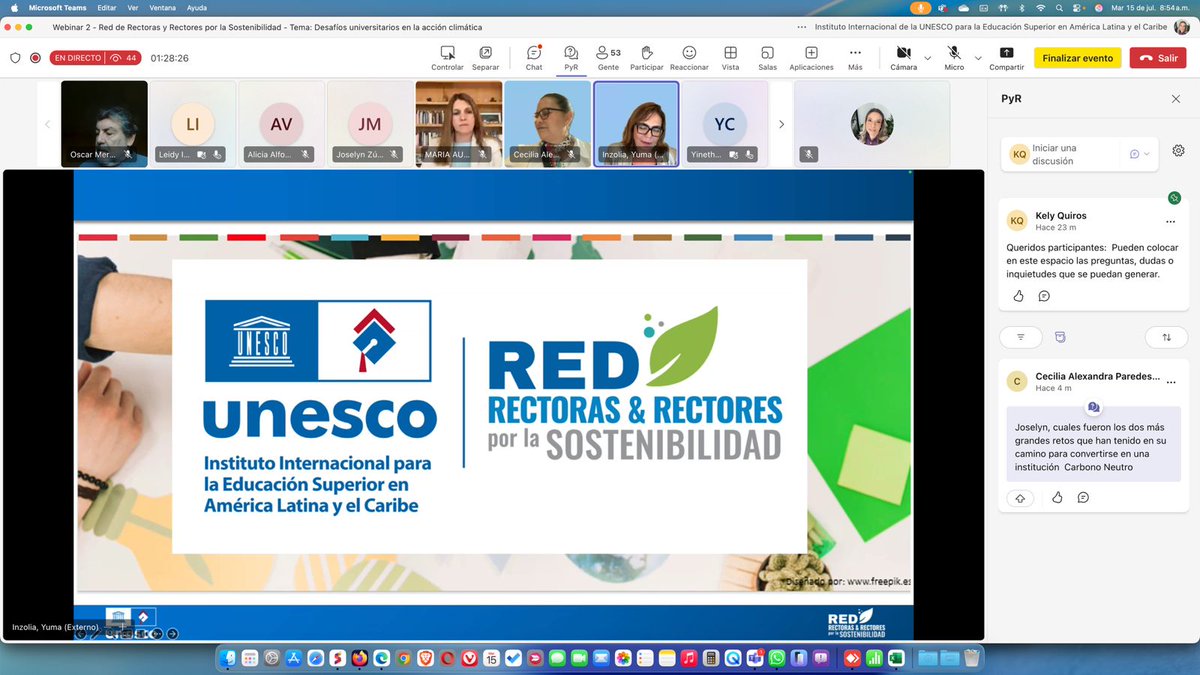Image resolution: width=1200 pixels, height=675 pixels.
Task: Open the Microsoft Teams menu
Action: click(59, 7)
